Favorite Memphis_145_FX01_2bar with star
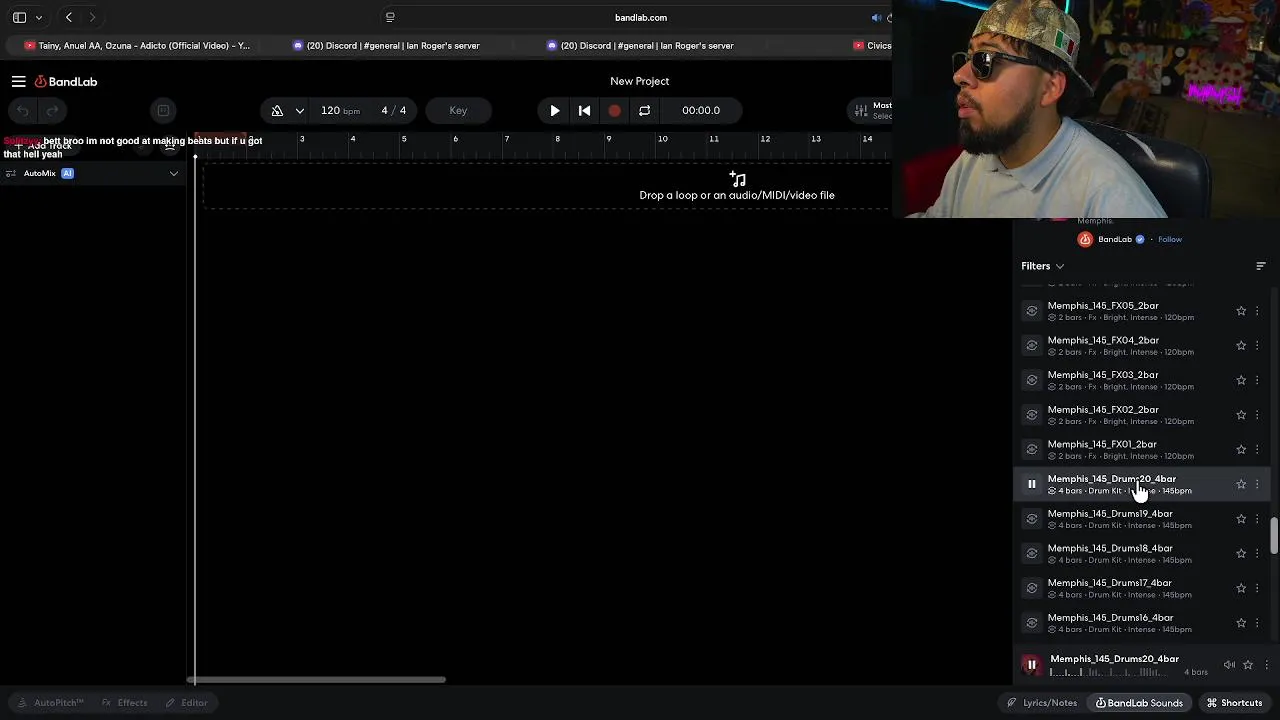The width and height of the screenshot is (1280, 720). click(1241, 450)
